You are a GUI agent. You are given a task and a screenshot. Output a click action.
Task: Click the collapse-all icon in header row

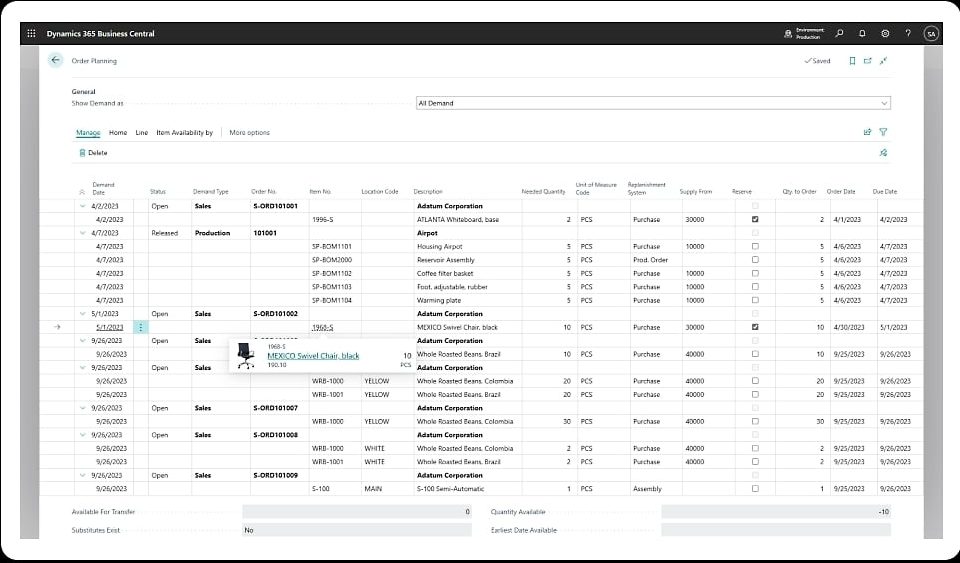(x=82, y=192)
